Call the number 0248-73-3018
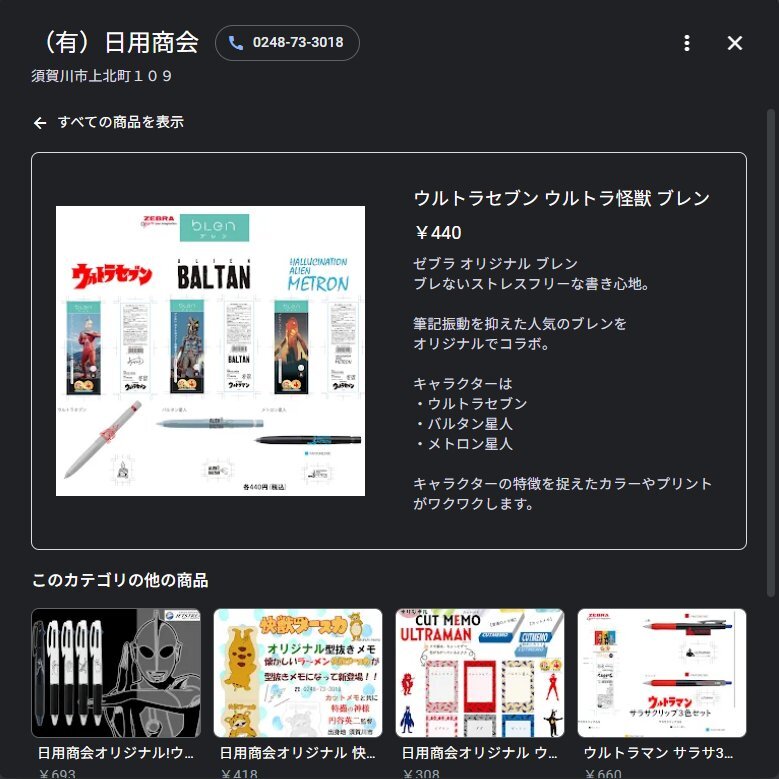The width and height of the screenshot is (779, 779). [x=287, y=43]
